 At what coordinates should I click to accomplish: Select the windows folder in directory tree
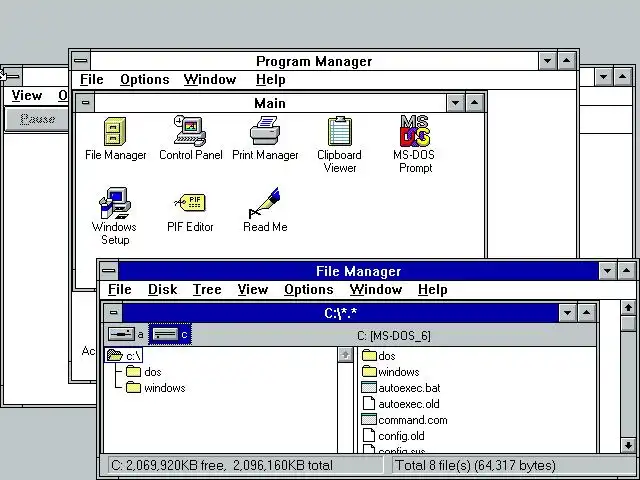[155, 388]
